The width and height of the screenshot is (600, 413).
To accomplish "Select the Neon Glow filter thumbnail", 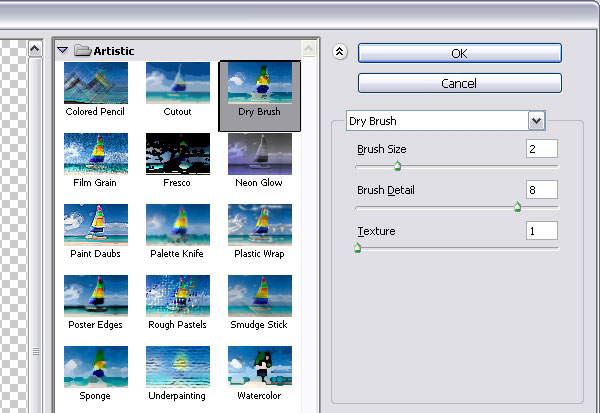I will [x=259, y=154].
